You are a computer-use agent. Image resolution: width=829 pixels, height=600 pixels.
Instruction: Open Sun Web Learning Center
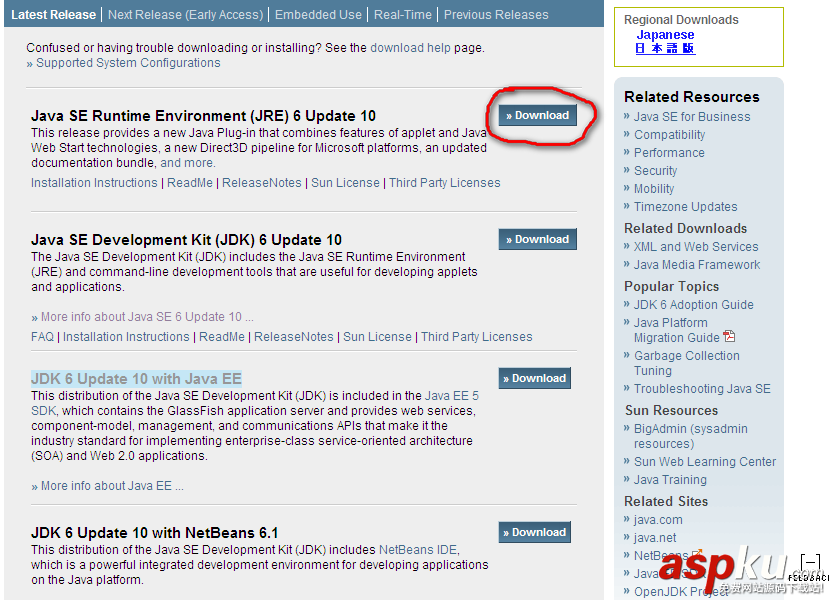[x=705, y=462]
